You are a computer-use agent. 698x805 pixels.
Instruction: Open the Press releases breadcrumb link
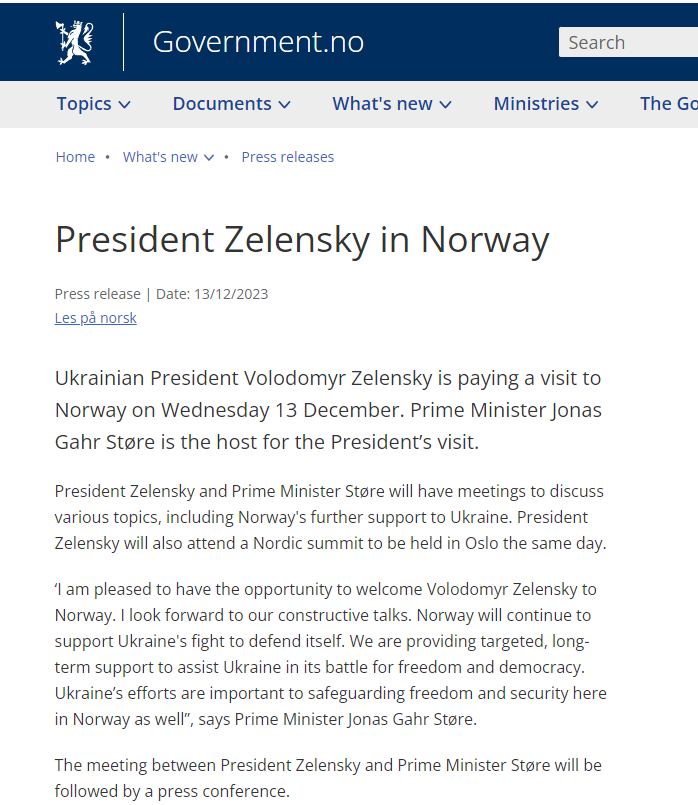[x=288, y=157]
